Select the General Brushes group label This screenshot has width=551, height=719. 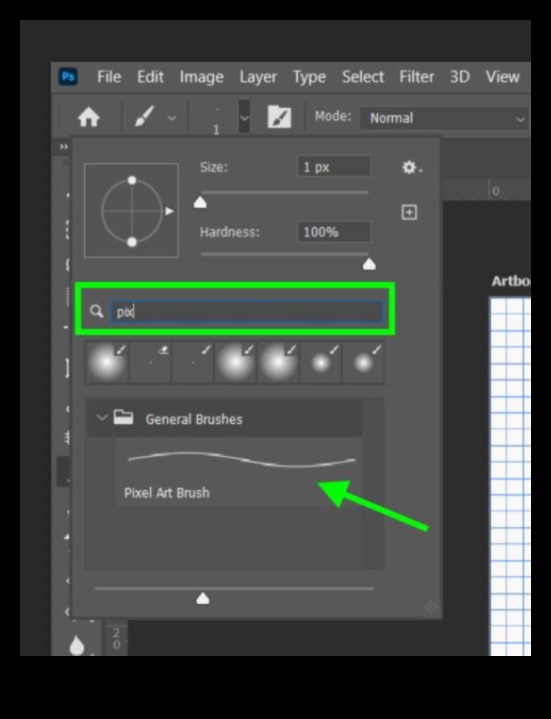194,419
